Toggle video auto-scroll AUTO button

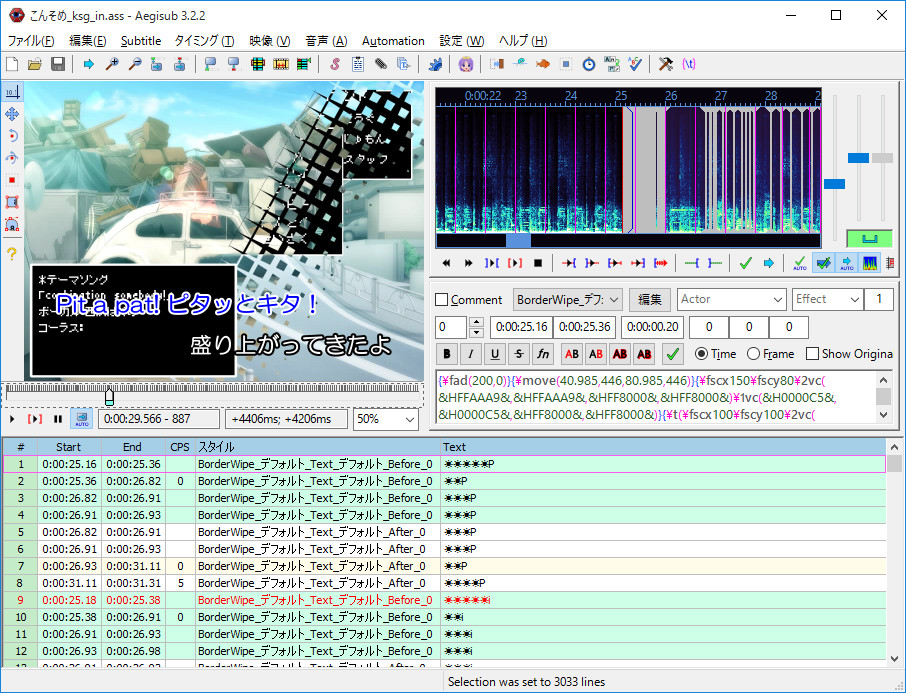(81, 419)
